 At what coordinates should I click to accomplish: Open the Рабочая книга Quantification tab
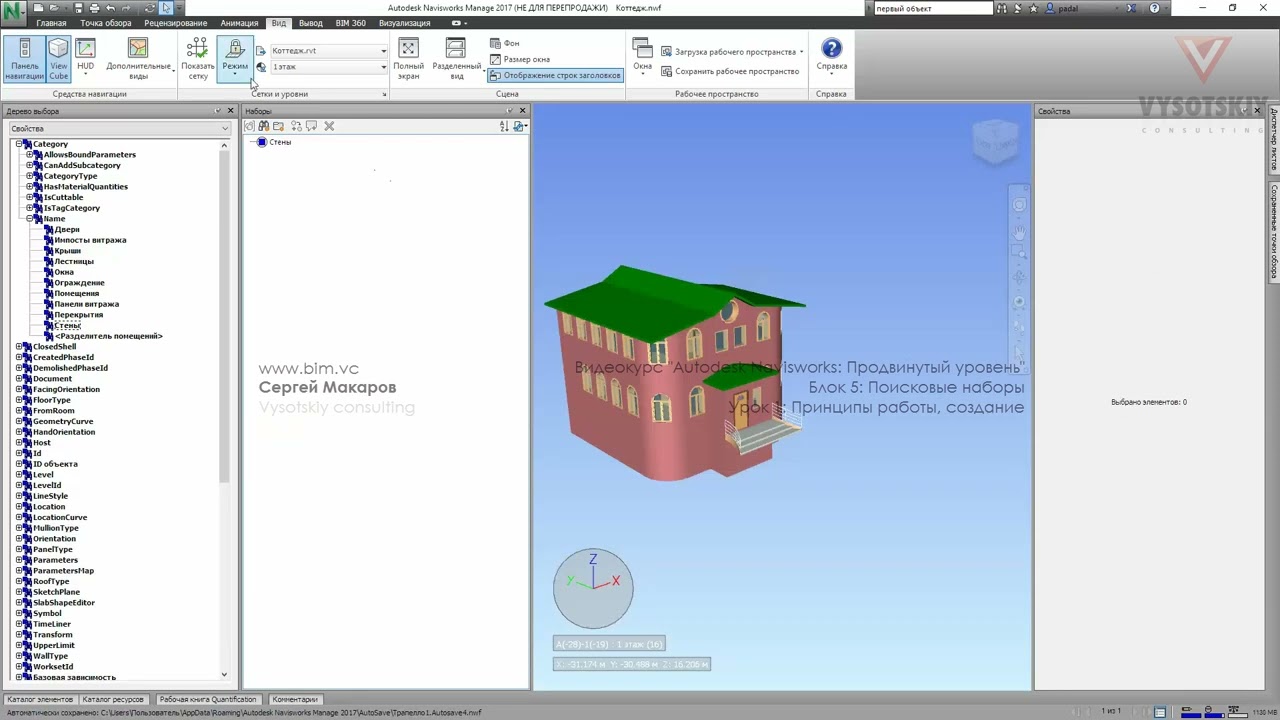click(208, 700)
